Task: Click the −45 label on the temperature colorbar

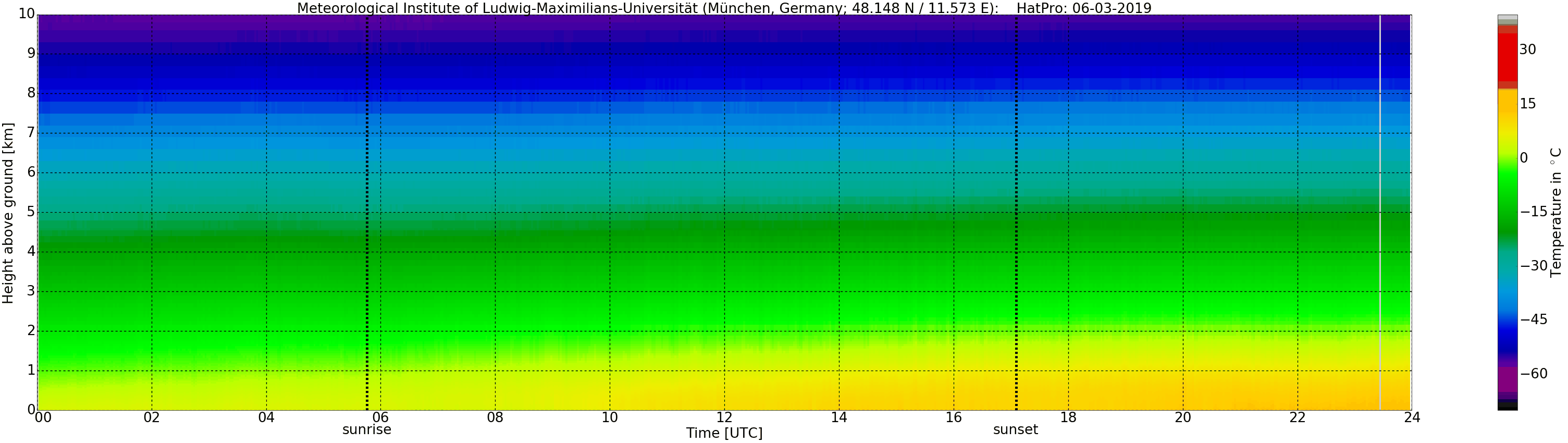Action: click(1533, 319)
